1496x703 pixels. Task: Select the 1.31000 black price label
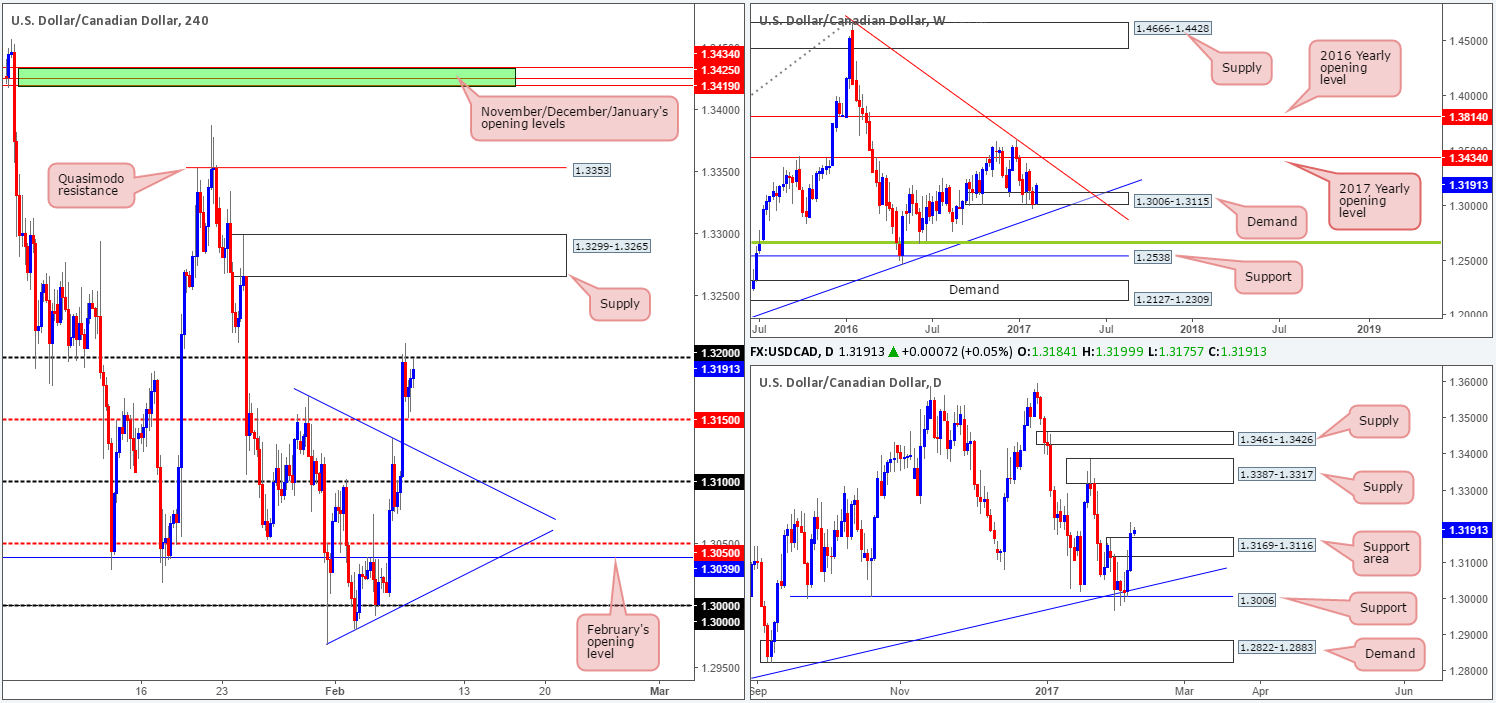718,482
